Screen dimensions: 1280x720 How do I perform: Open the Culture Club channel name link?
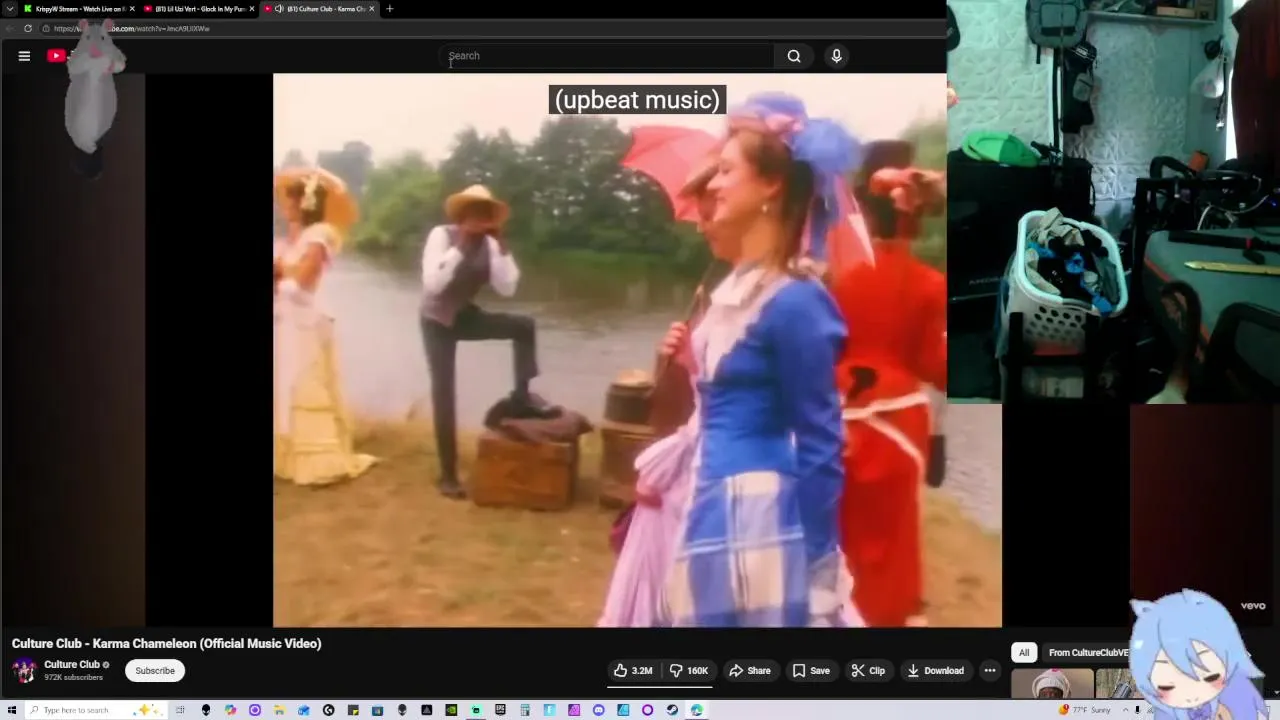coord(72,664)
